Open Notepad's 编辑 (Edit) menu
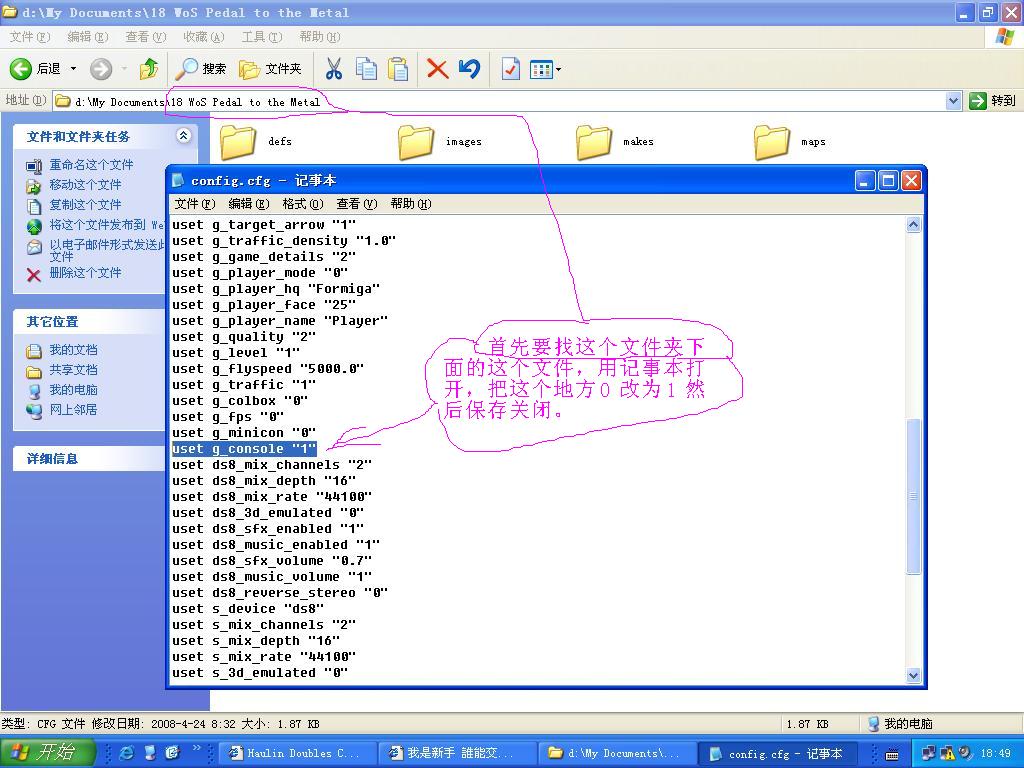The height and width of the screenshot is (768, 1024). (248, 204)
